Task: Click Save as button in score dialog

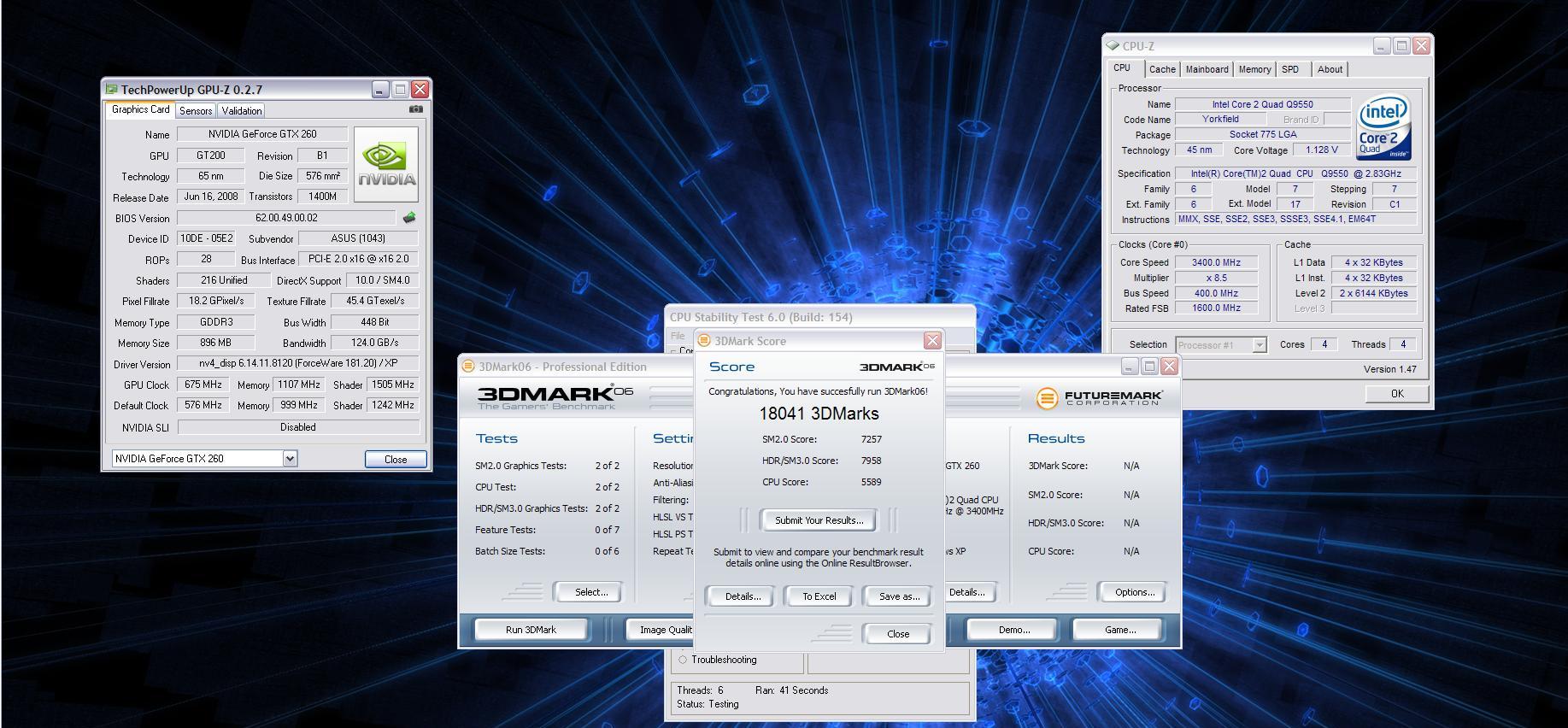Action: pos(899,596)
